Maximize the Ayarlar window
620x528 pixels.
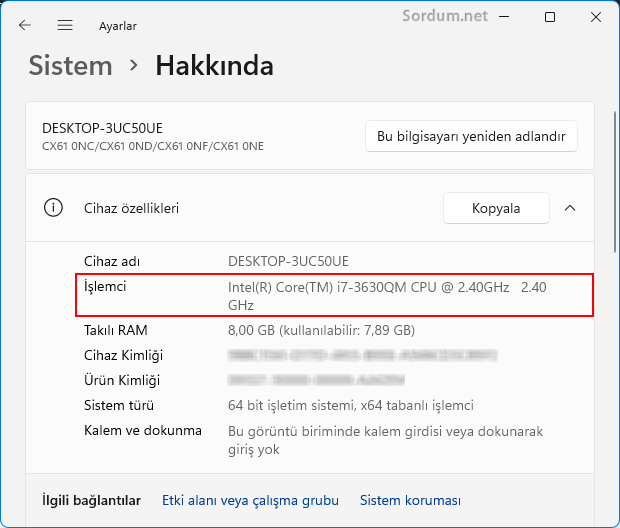coord(550,17)
